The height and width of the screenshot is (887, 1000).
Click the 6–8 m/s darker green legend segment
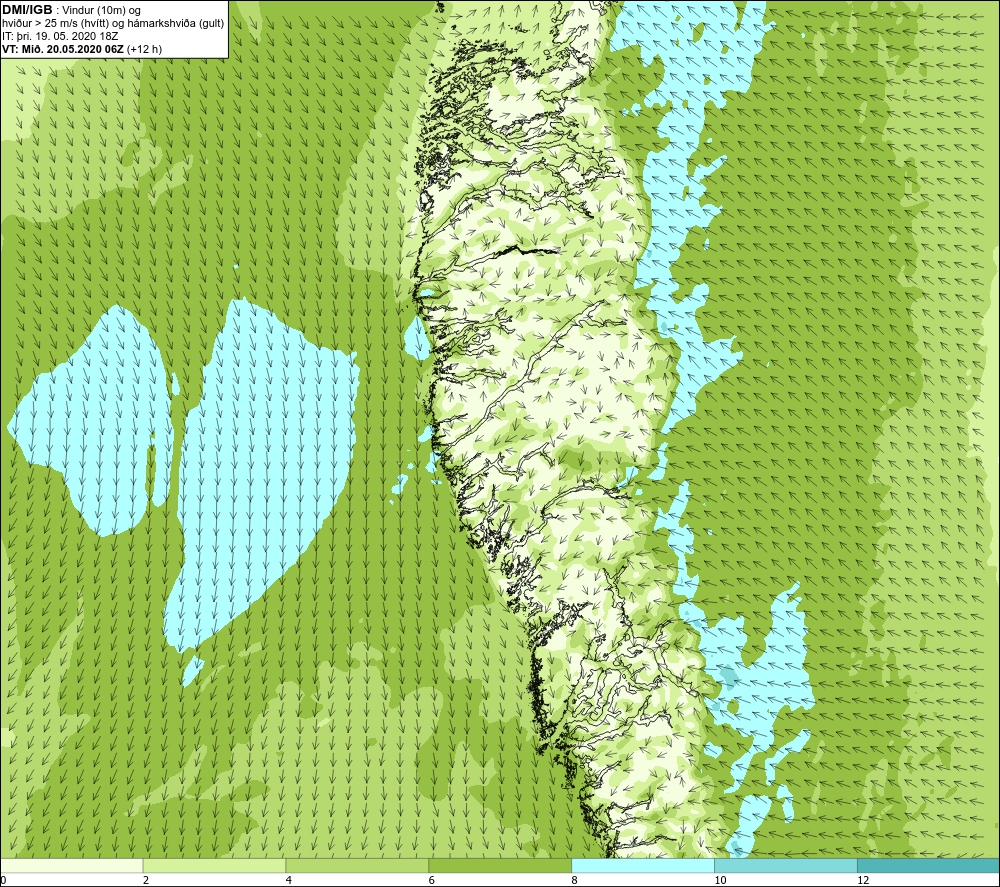point(500,865)
